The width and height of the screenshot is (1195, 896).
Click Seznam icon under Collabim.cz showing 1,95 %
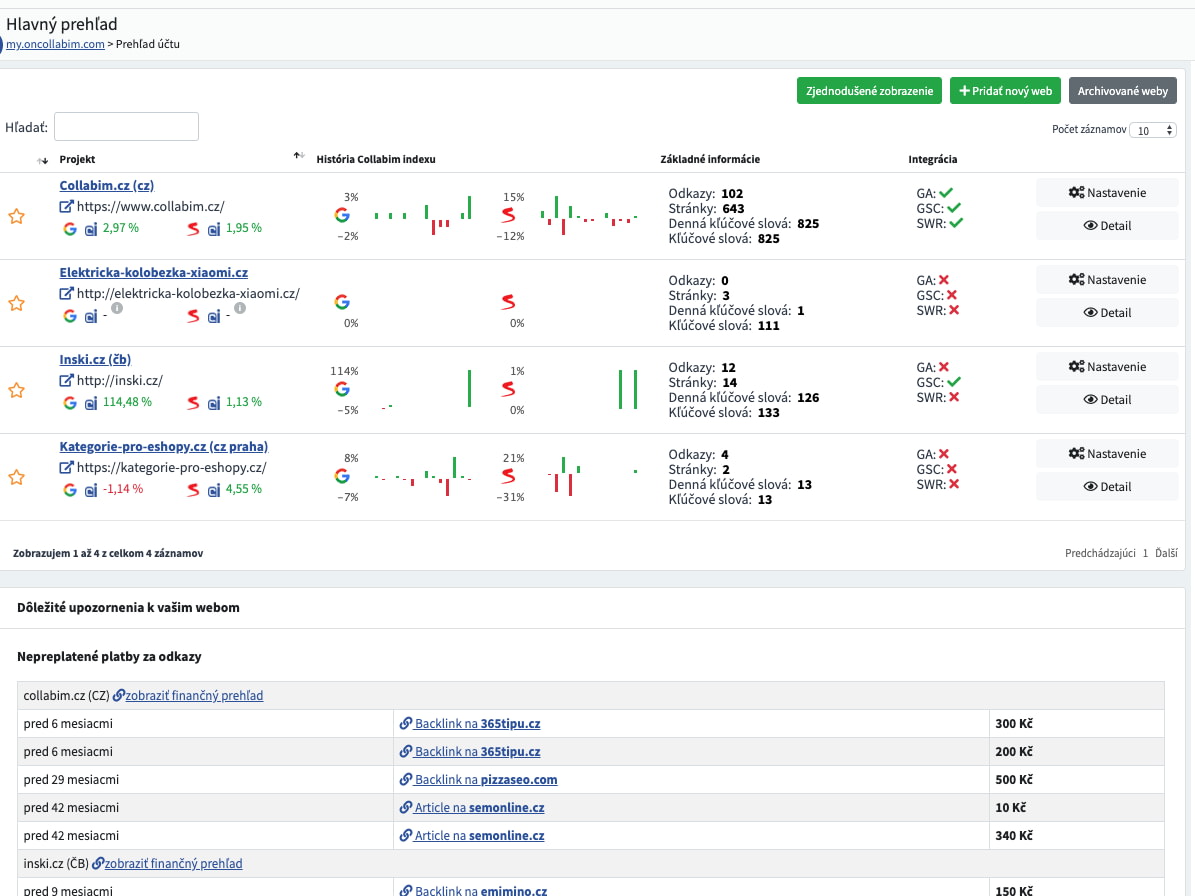[x=193, y=229]
